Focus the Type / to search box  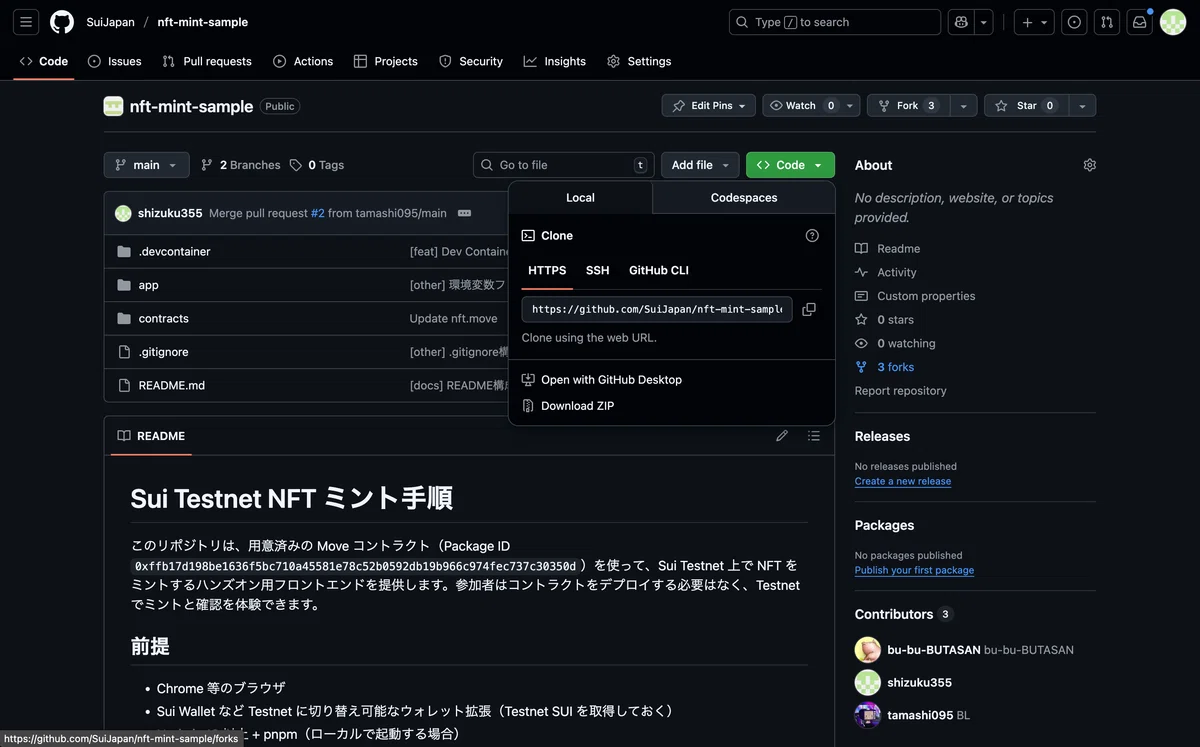835,22
